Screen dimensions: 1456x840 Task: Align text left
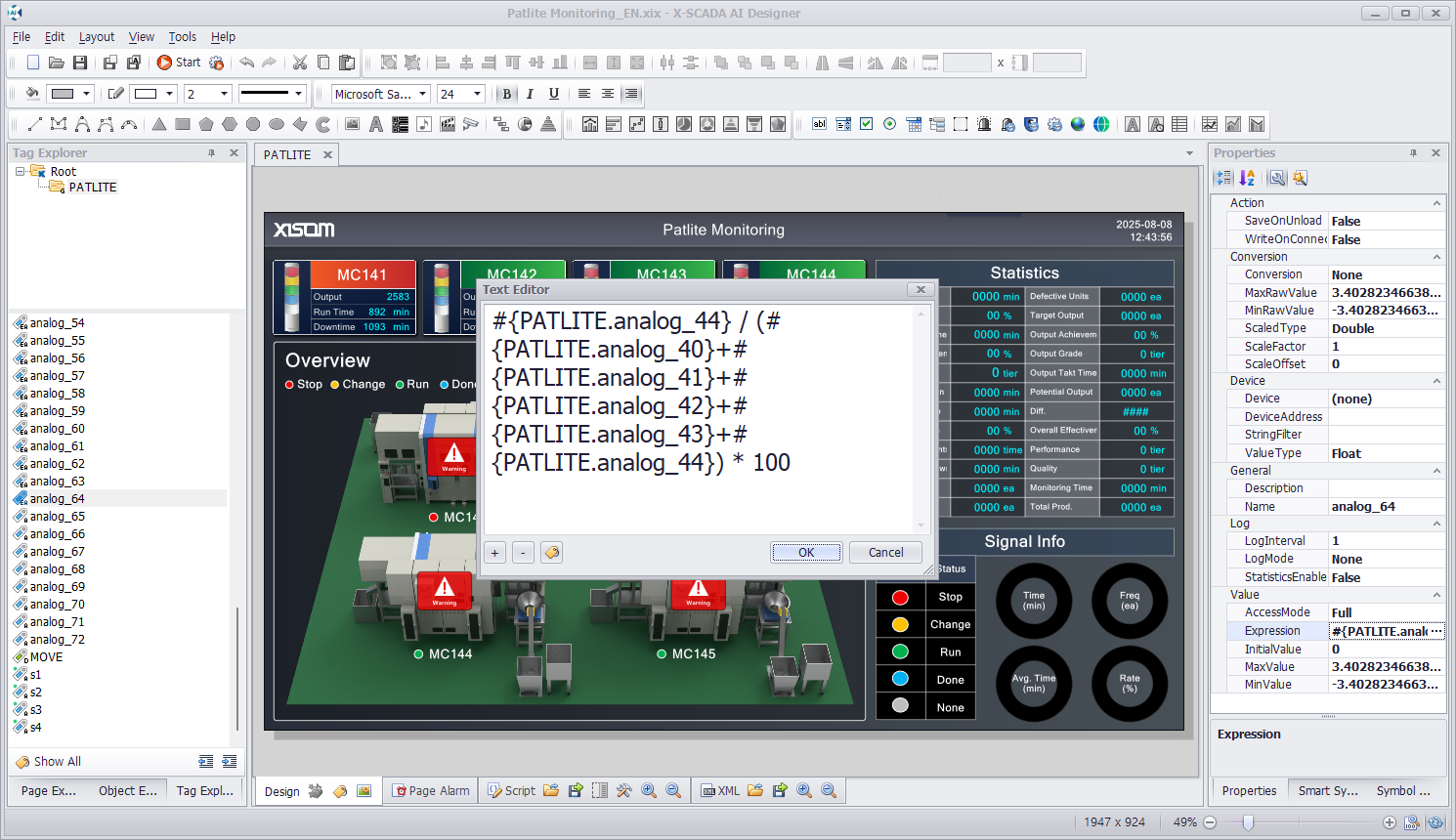[584, 94]
